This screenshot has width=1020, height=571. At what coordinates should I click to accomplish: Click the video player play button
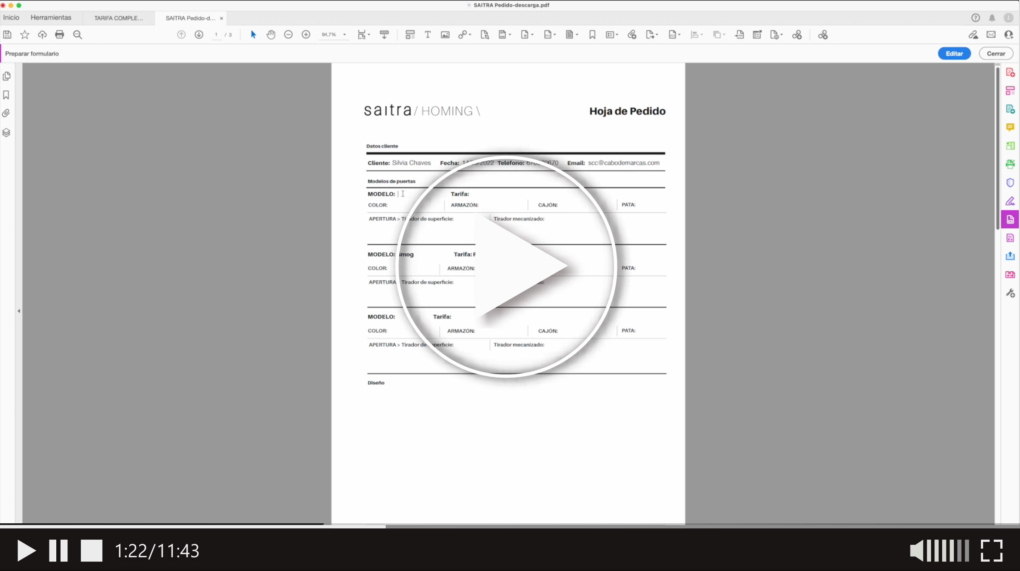[x=25, y=551]
